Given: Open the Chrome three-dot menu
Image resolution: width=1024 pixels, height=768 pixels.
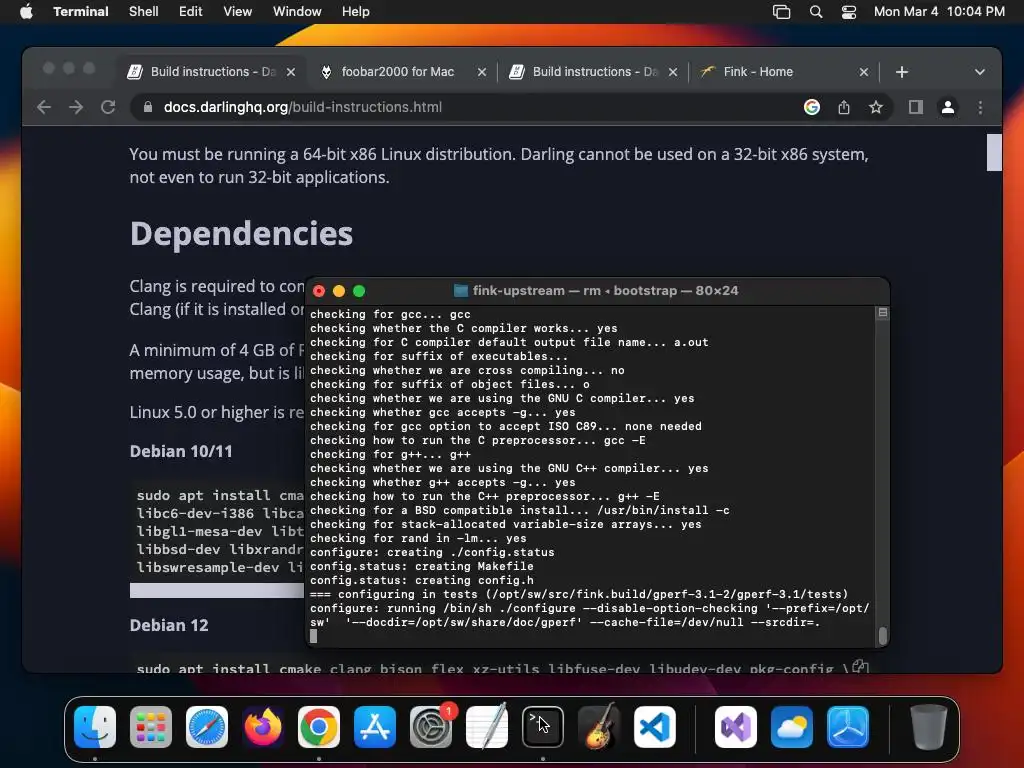Looking at the screenshot, I should (980, 107).
